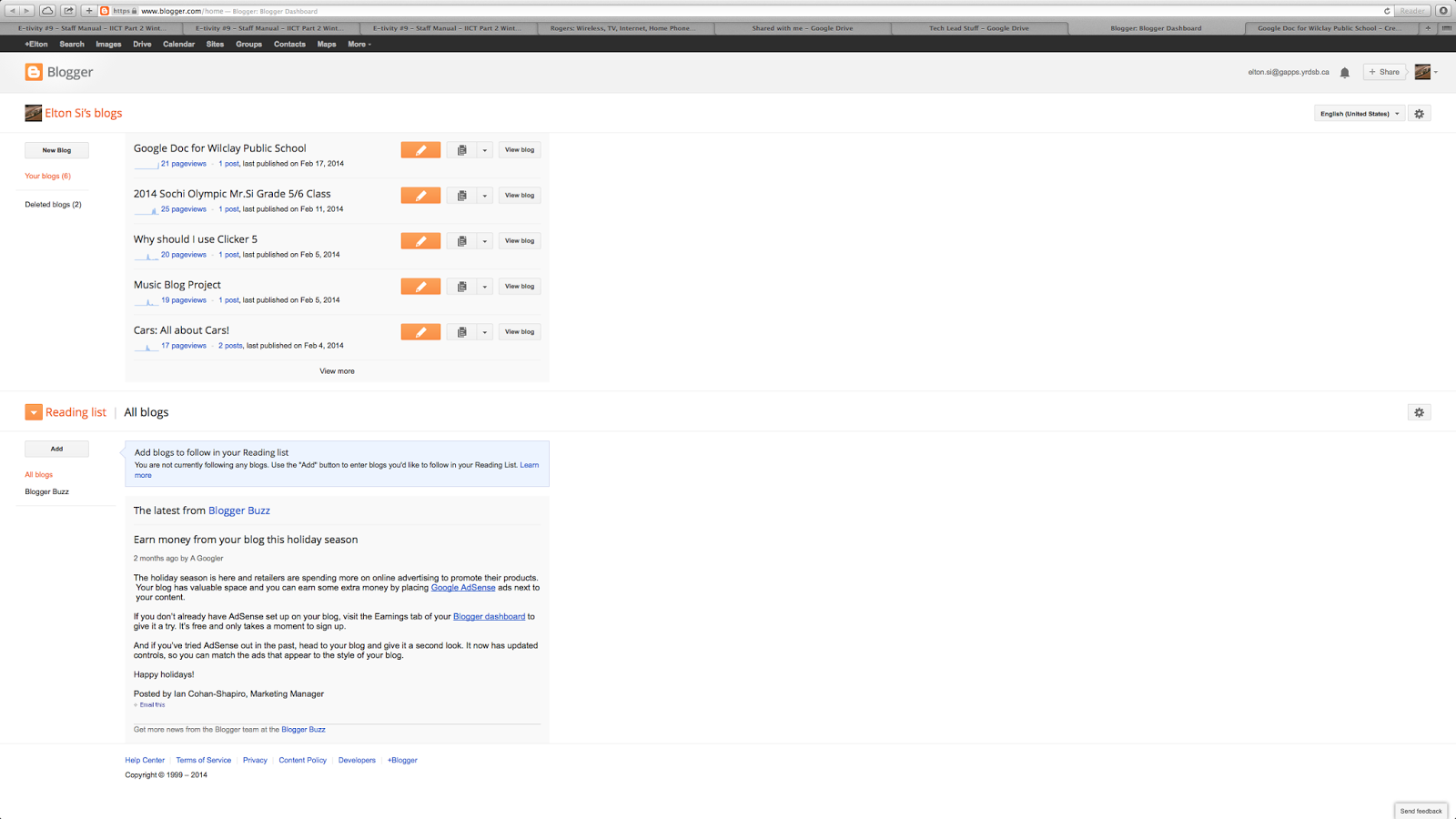Viewport: 1456px width, 819px height.
Task: Click the orange Reading list arrow icon
Action: pyautogui.click(x=34, y=412)
